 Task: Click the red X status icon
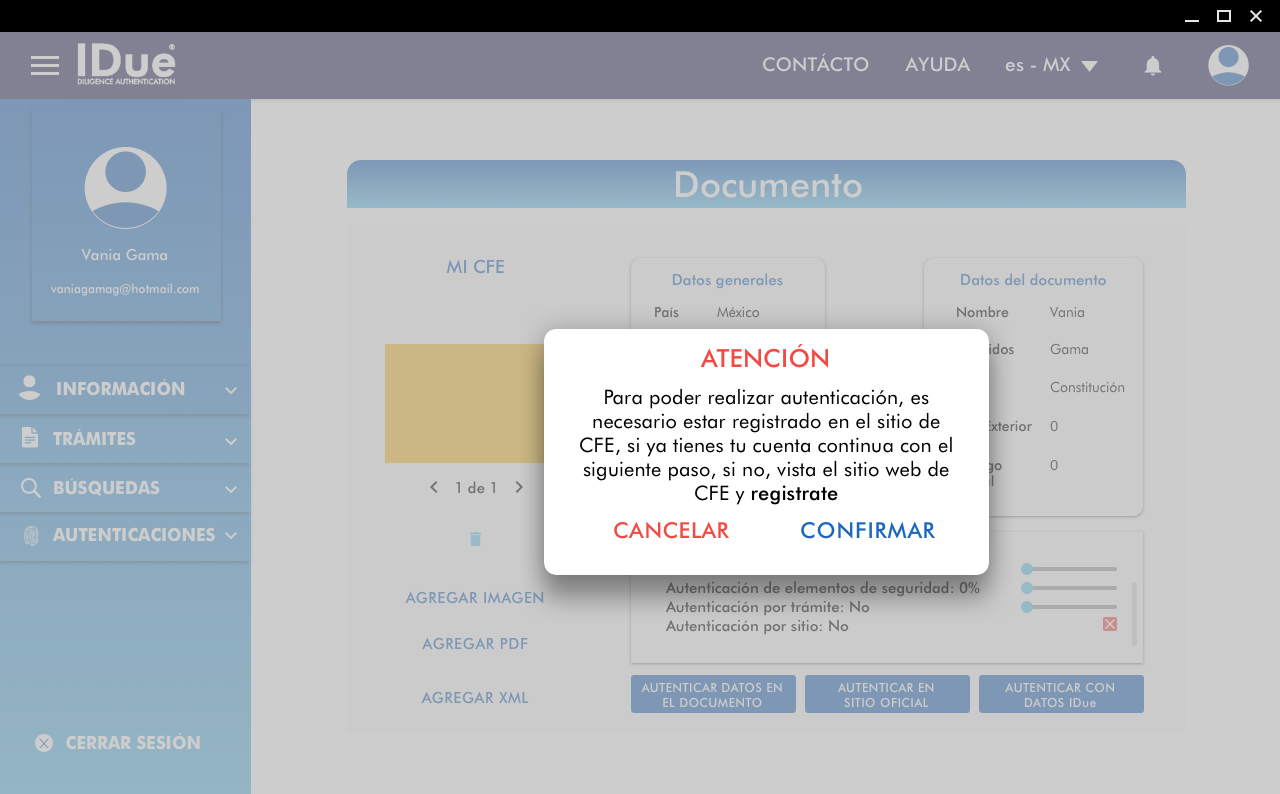pos(1110,624)
